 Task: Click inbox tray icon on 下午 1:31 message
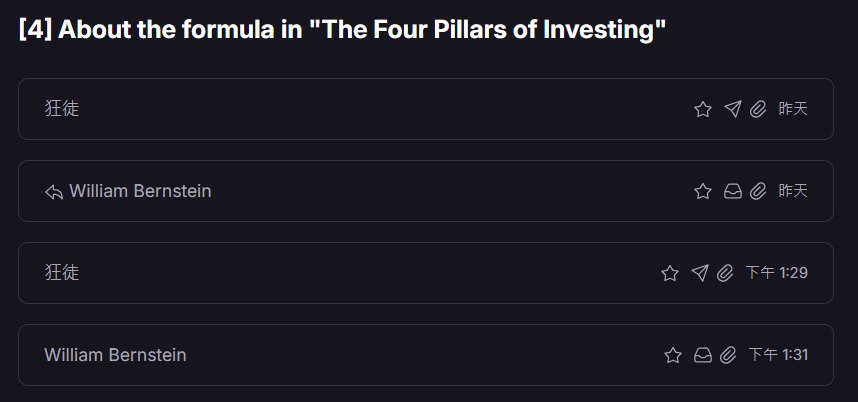[x=703, y=355]
